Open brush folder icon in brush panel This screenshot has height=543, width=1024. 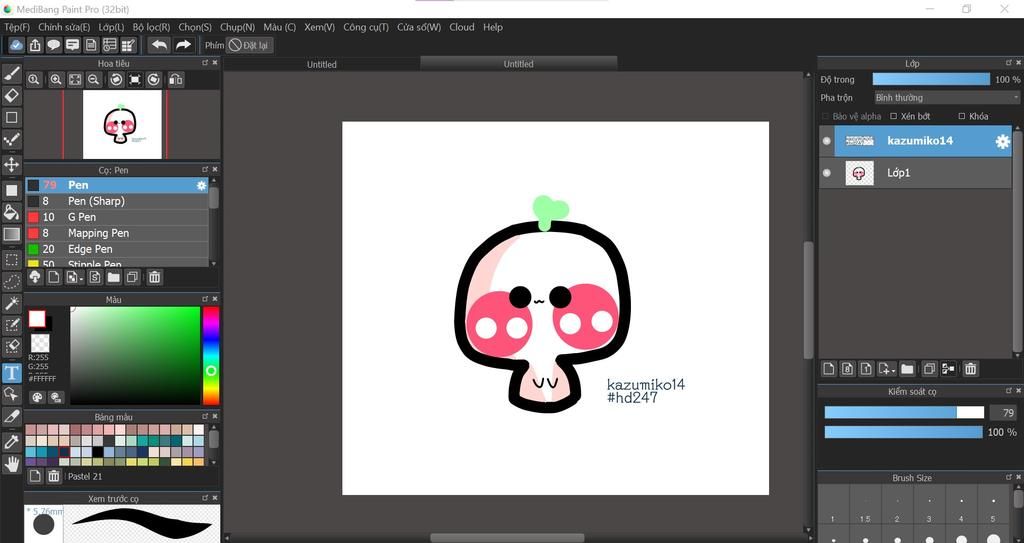click(x=114, y=278)
